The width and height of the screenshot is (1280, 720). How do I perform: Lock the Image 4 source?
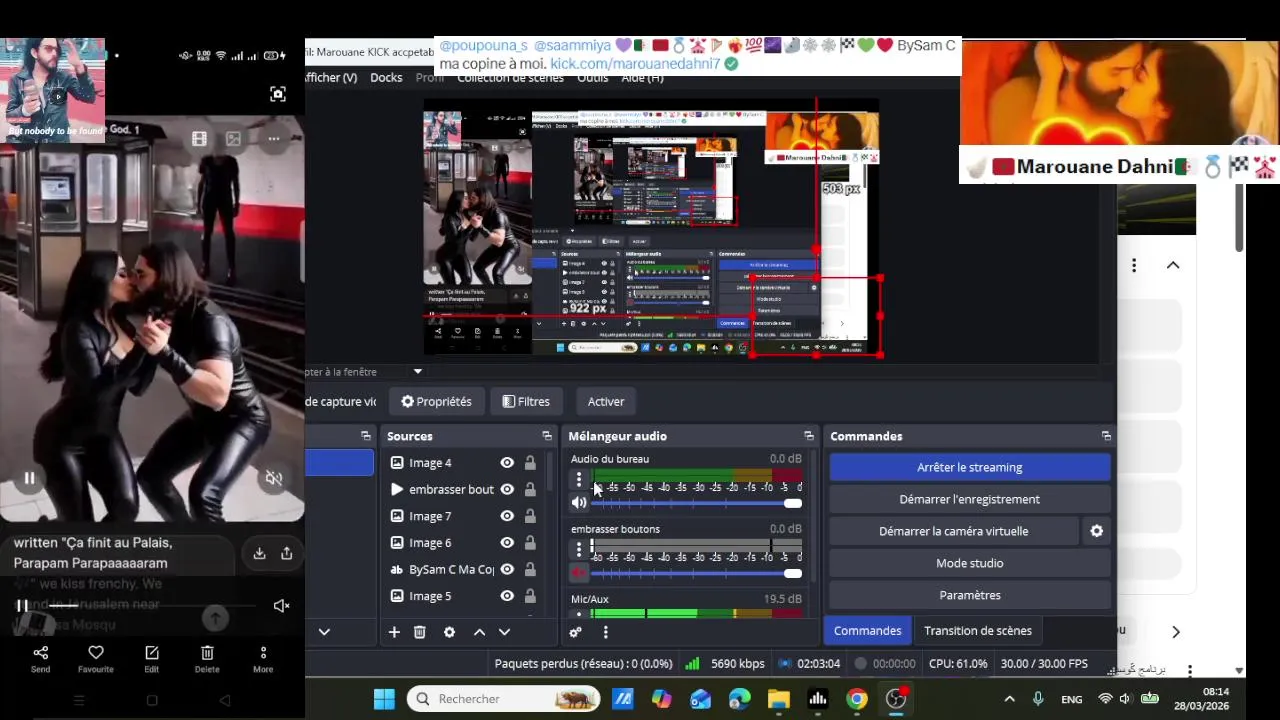tap(530, 463)
